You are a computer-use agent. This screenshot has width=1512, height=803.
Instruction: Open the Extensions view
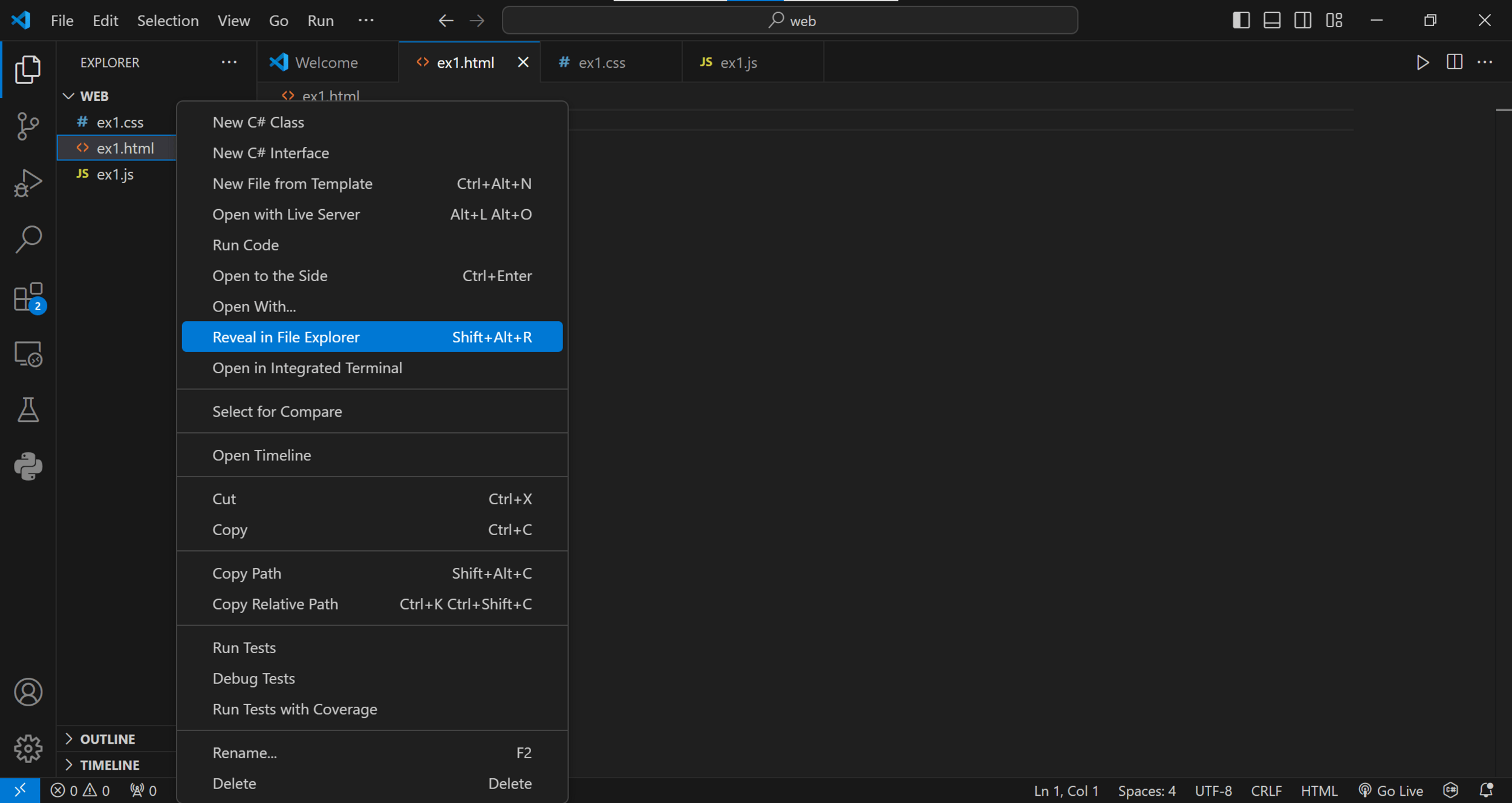point(28,297)
